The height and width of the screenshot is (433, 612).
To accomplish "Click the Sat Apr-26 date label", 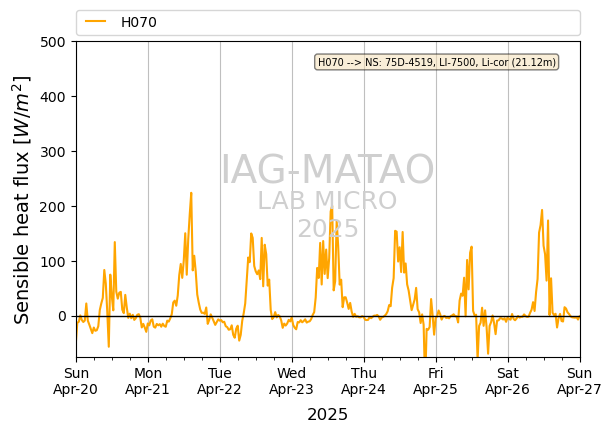I will point(507,381).
